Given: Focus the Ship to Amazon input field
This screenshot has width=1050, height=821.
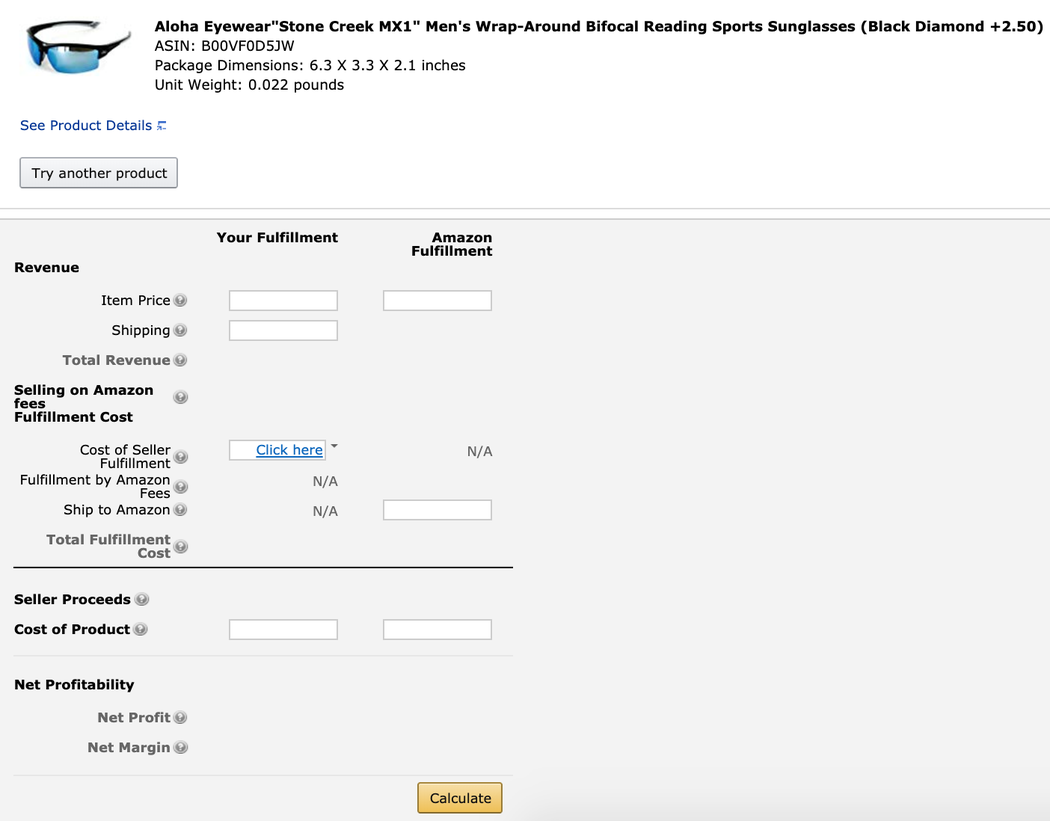Looking at the screenshot, I should [437, 510].
